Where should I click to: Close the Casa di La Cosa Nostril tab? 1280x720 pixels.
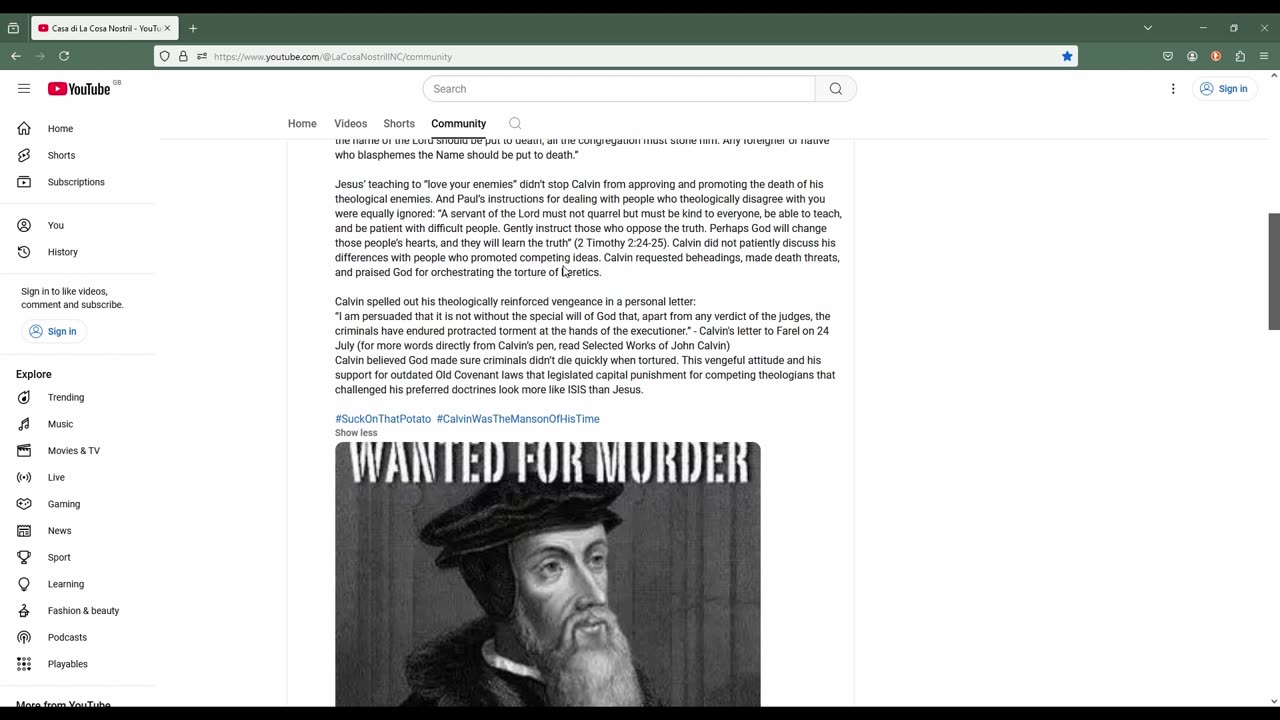(167, 28)
